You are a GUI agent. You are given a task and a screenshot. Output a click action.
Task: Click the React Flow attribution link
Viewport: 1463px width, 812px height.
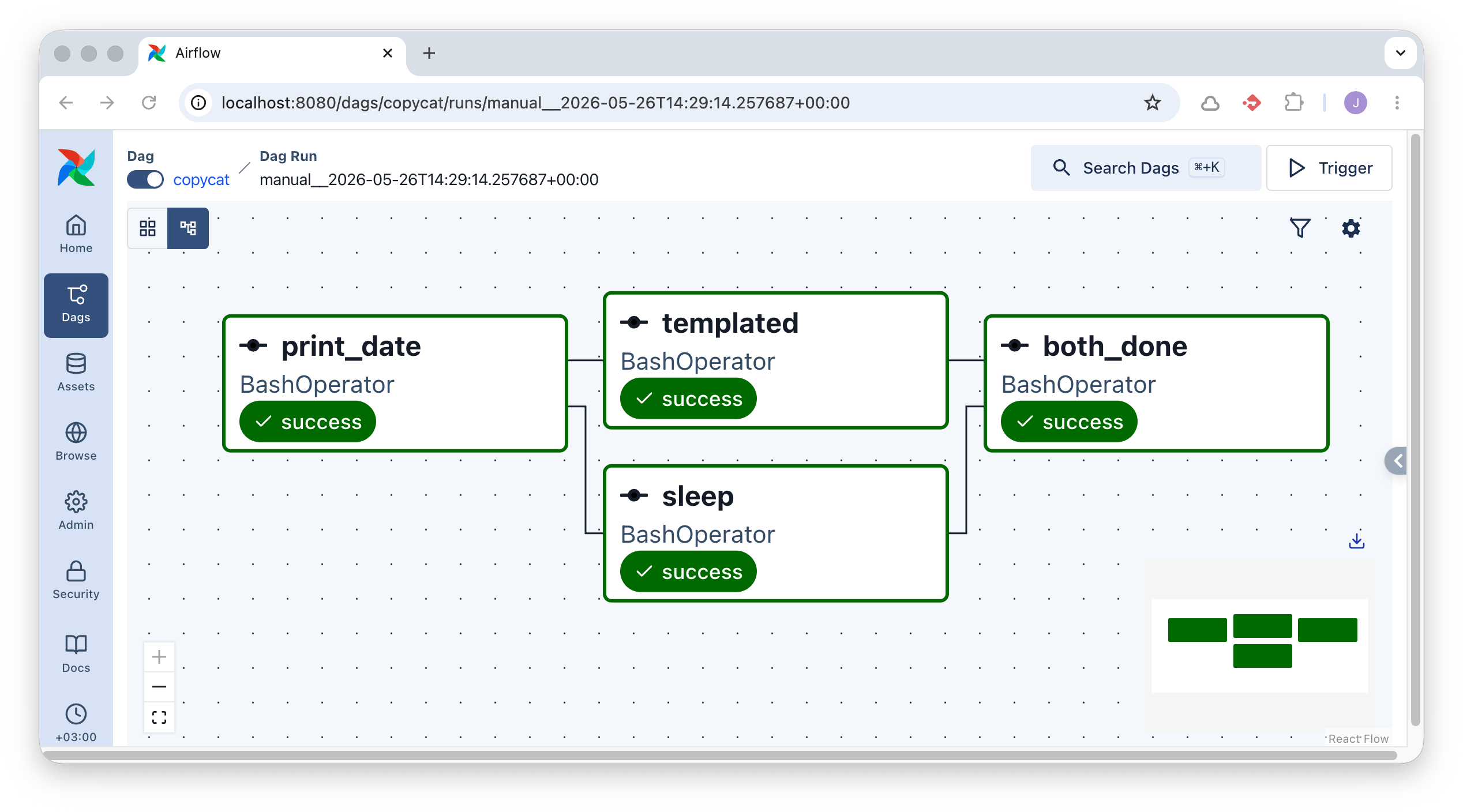tap(1358, 739)
